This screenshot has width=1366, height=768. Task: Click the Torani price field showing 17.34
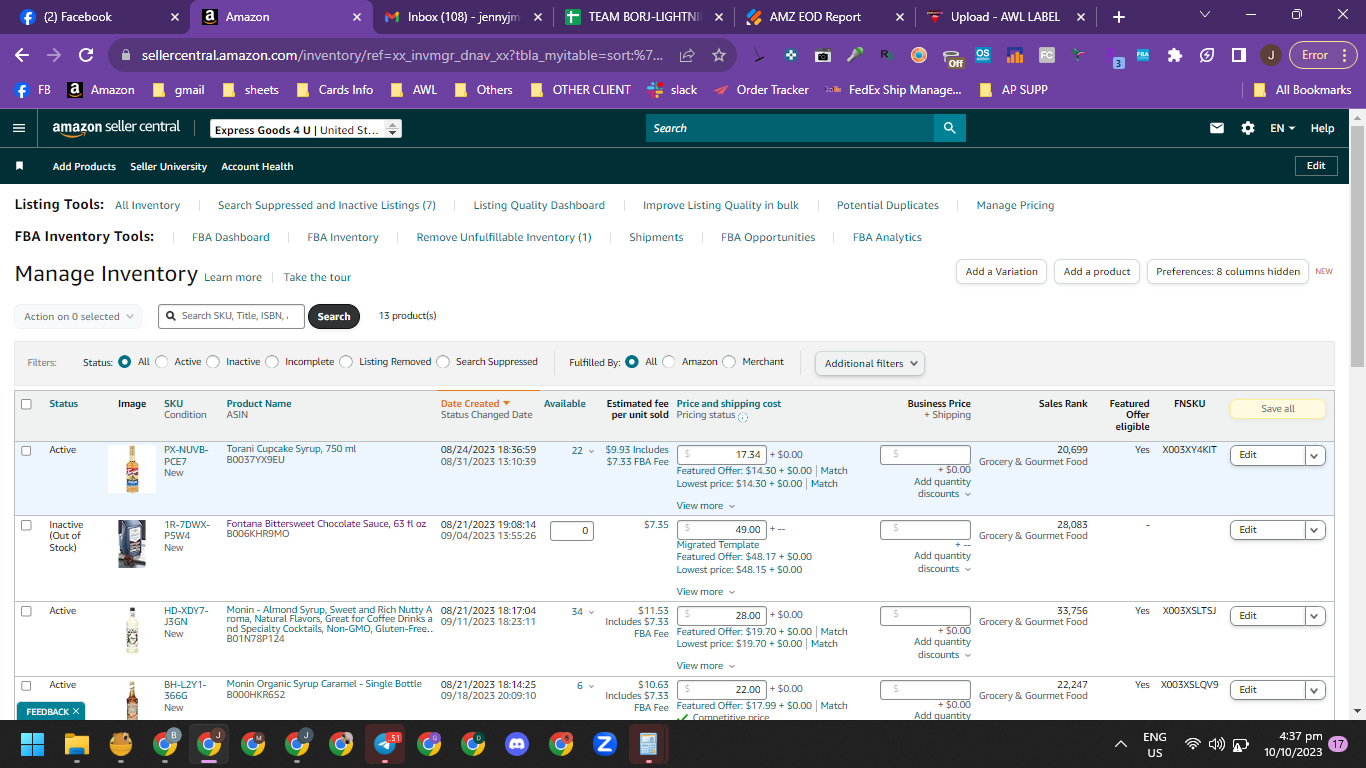(722, 455)
